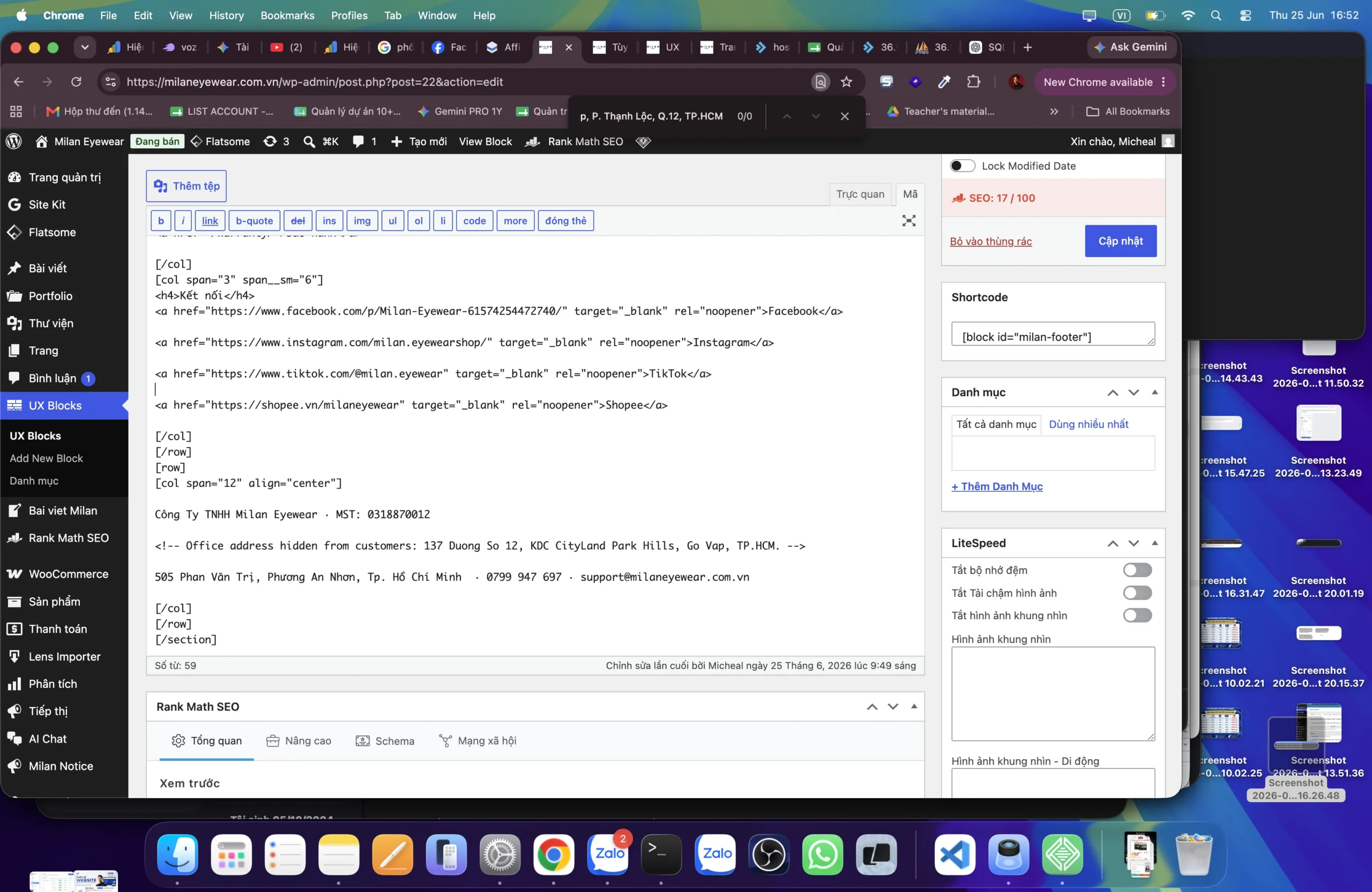Screen dimensions: 1372x892
Task: Close the find-in-page bar
Action: coord(845,116)
